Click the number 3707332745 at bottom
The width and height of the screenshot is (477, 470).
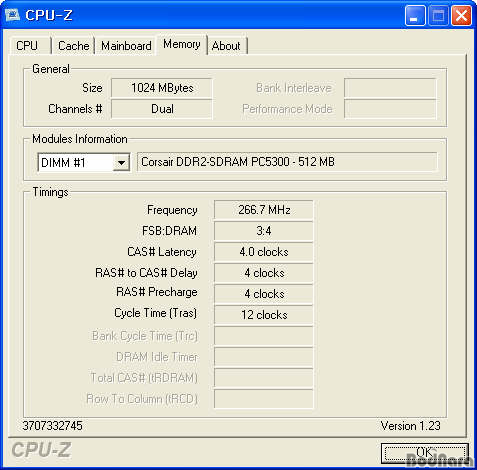[52, 426]
